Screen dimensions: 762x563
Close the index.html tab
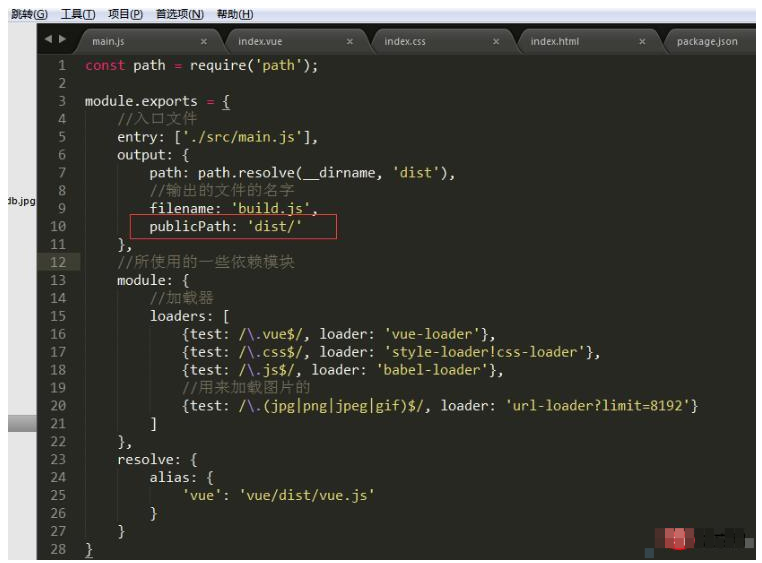coord(642,42)
